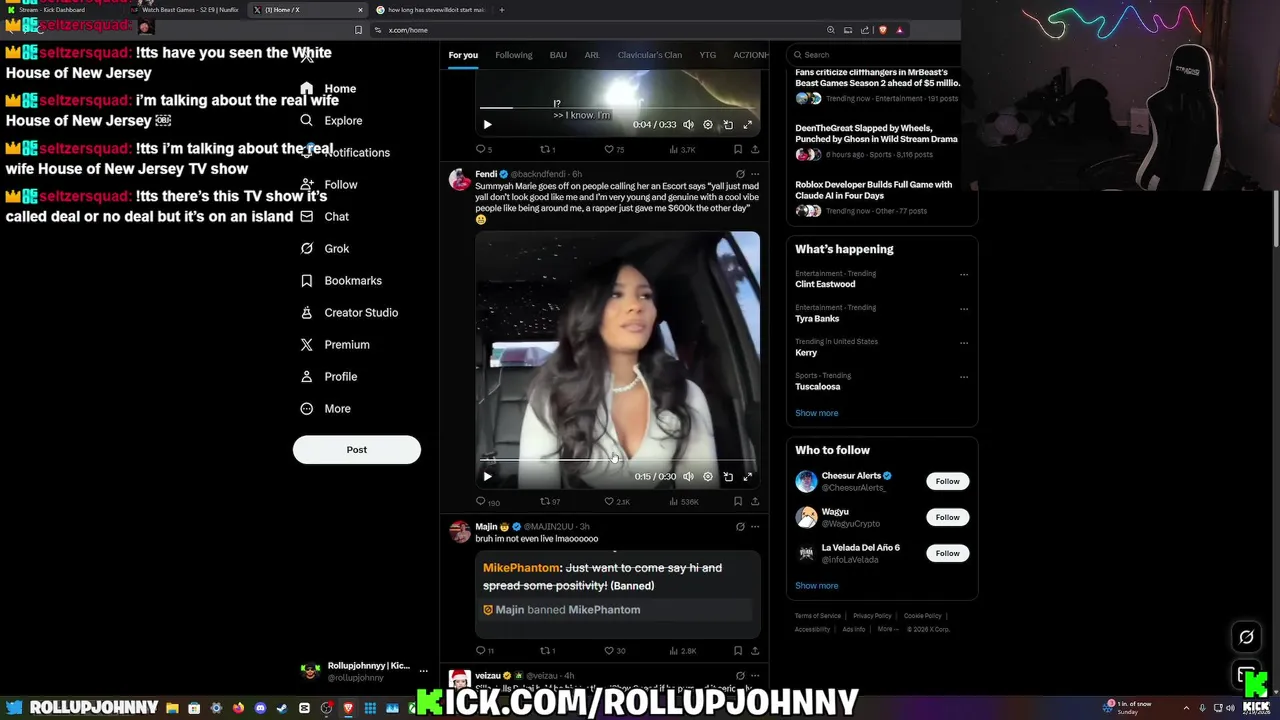The height and width of the screenshot is (720, 1280).
Task: Open more options on the Majin post
Action: pyautogui.click(x=755, y=527)
